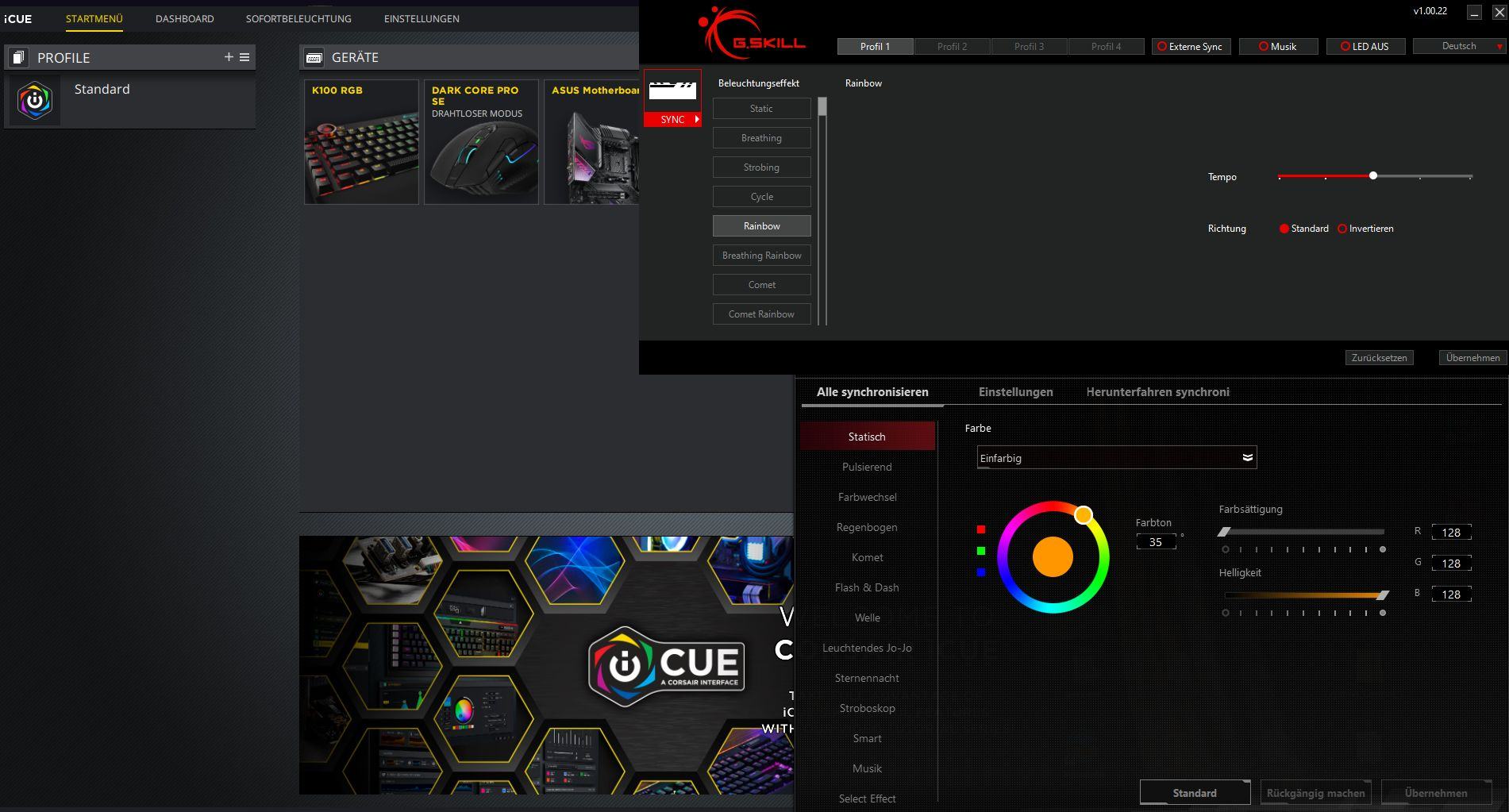The width and height of the screenshot is (1509, 812).
Task: Minimize the G.SKILL window
Action: click(x=1474, y=13)
